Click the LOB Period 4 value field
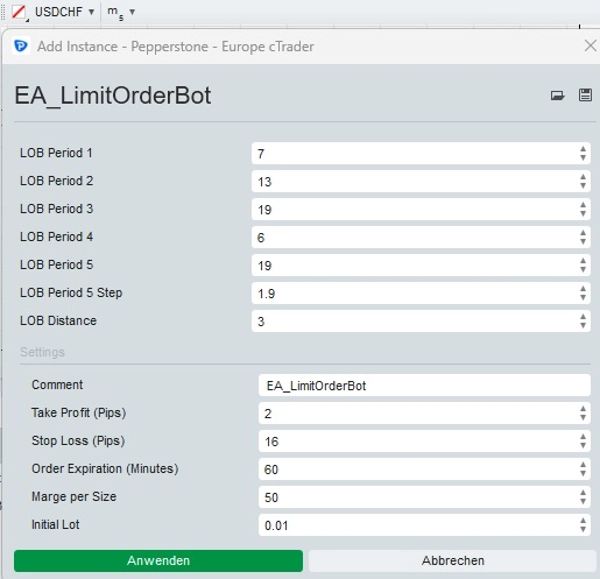 [x=421, y=237]
